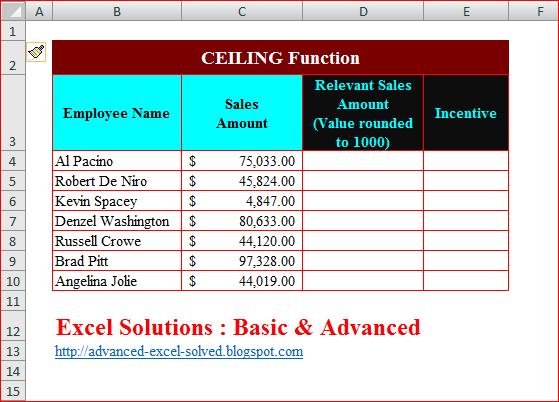559x402 pixels.
Task: Select empty Relevant Sales cell for Kevin Spacey
Action: coord(363,201)
